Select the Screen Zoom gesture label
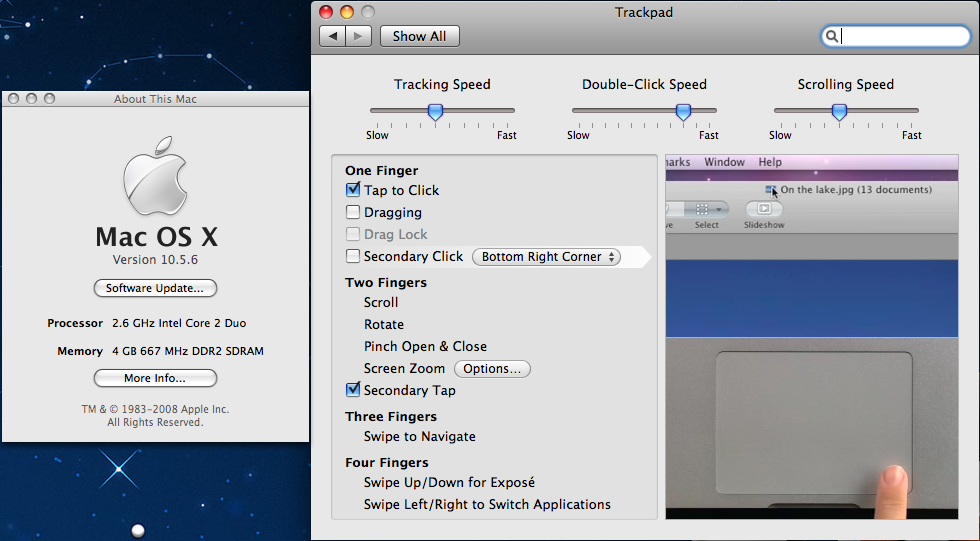 pyautogui.click(x=404, y=369)
